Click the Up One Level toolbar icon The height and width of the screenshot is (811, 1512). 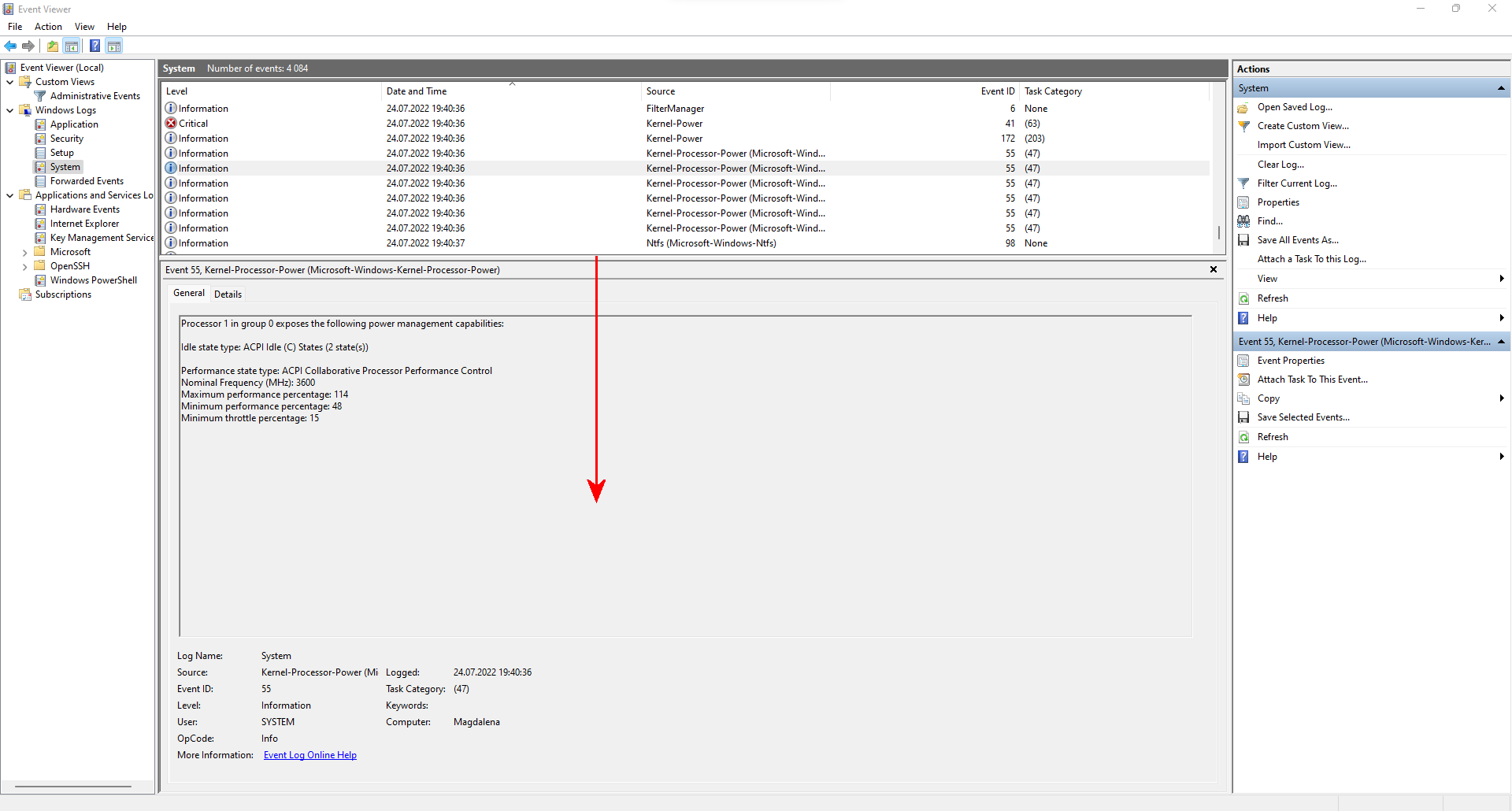click(53, 46)
